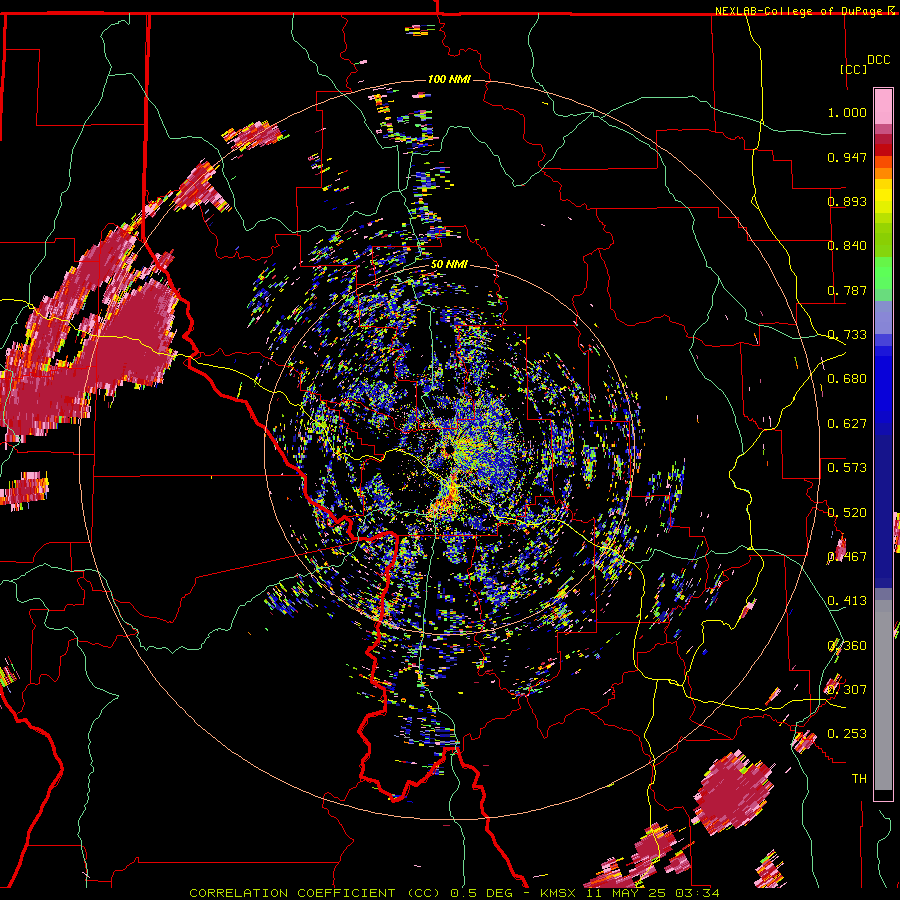
Task: Click the 0.680 legend value
Action: 847,379
